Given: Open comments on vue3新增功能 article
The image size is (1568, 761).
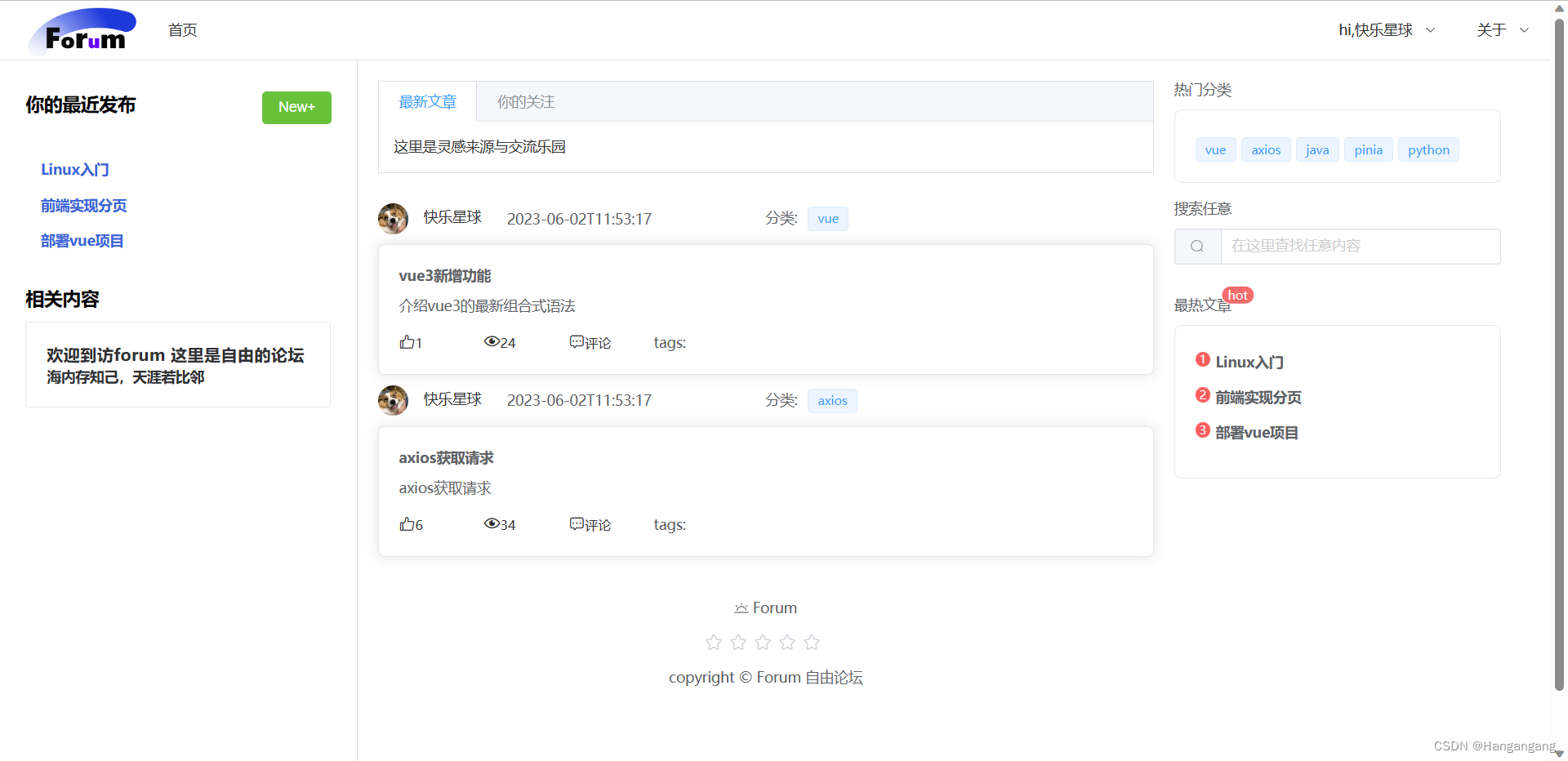Looking at the screenshot, I should 590,342.
